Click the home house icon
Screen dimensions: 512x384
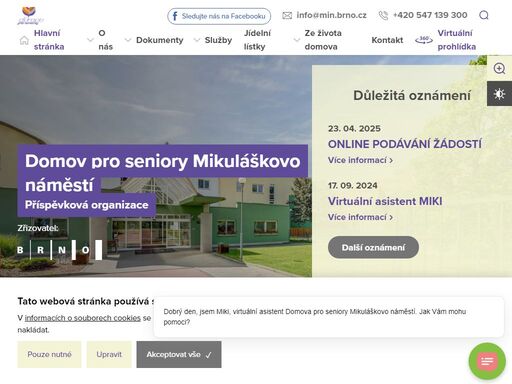[24, 40]
